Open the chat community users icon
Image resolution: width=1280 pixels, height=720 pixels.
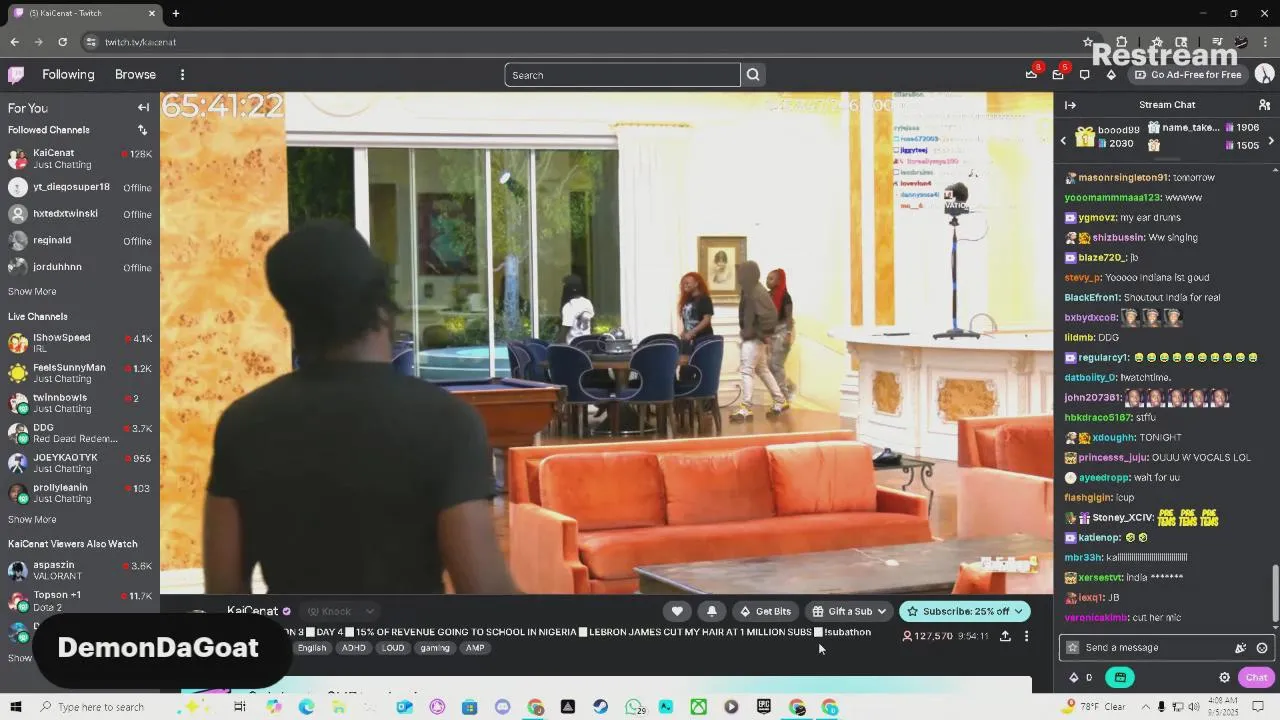click(1264, 105)
